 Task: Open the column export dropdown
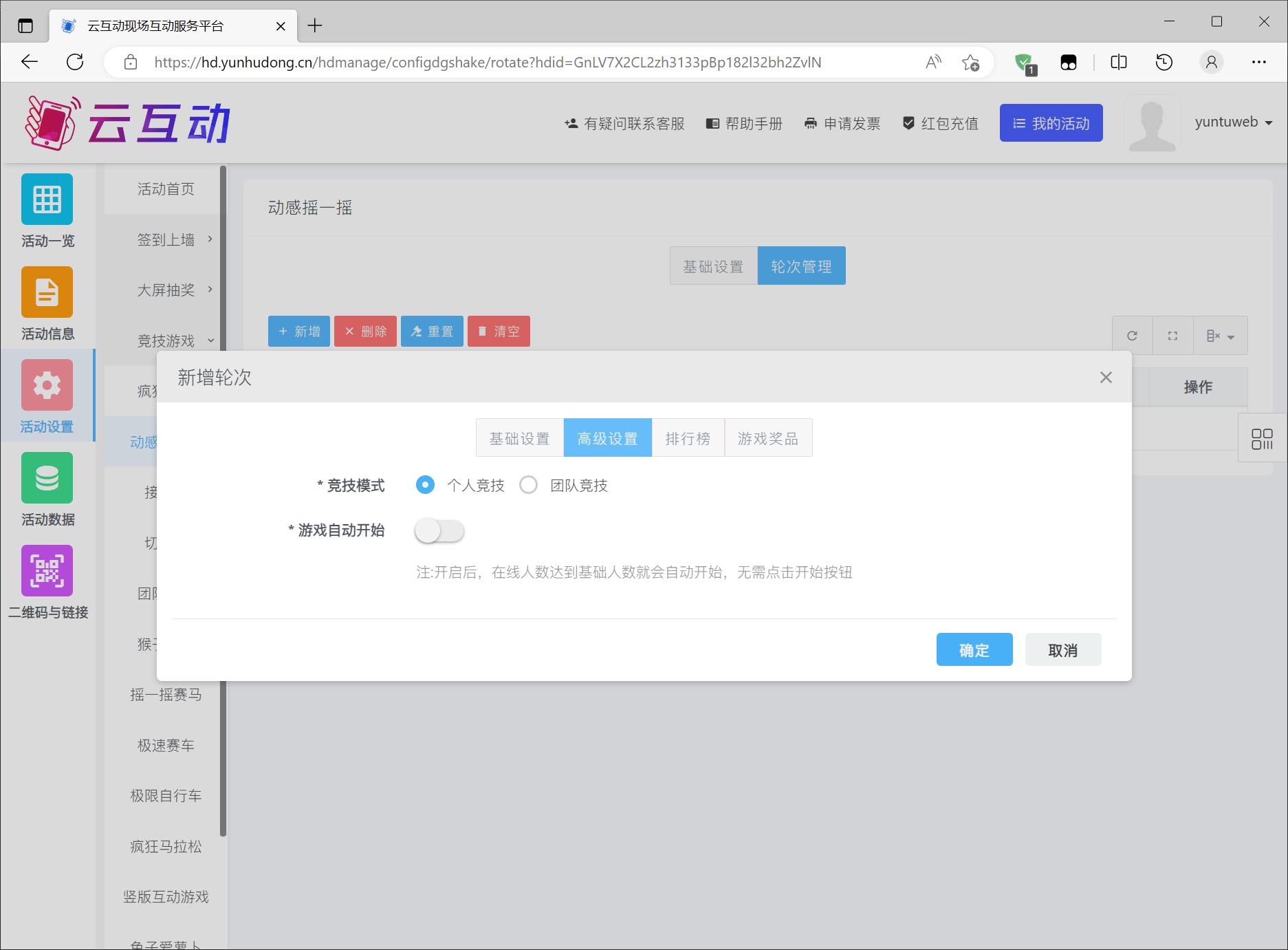(1220, 336)
